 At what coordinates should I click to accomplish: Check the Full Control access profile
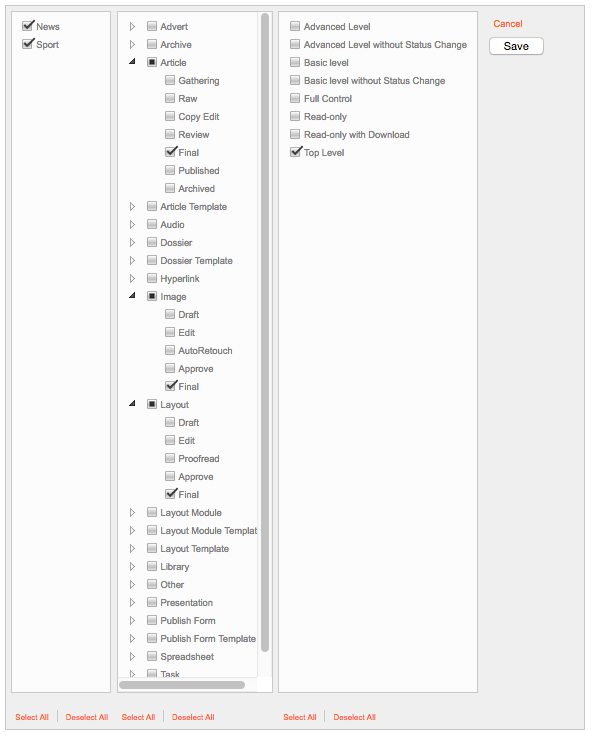(295, 98)
